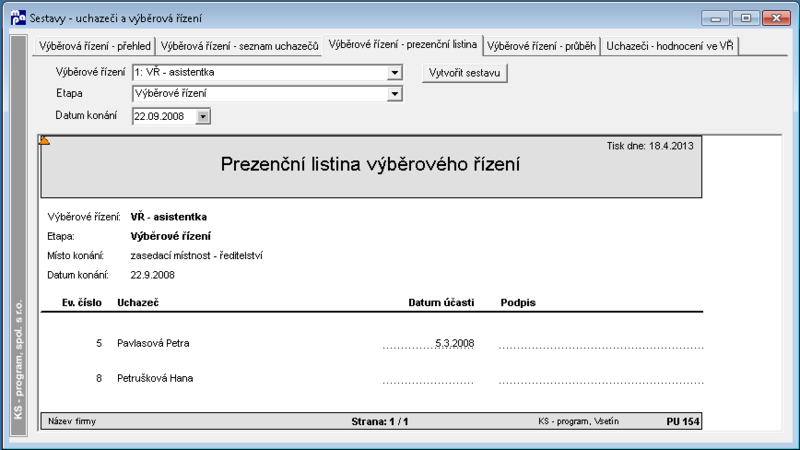
Task: Click the 'Podpis' column header
Action: click(518, 303)
